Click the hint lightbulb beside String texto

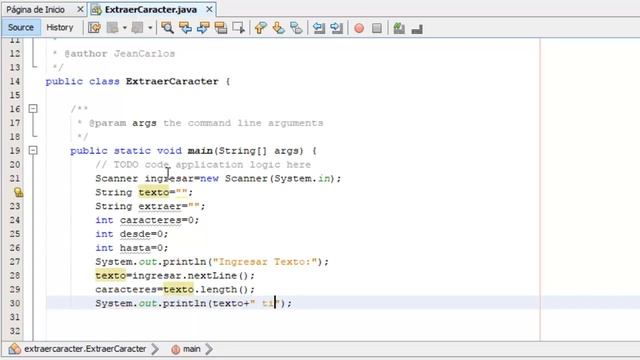click(x=18, y=192)
